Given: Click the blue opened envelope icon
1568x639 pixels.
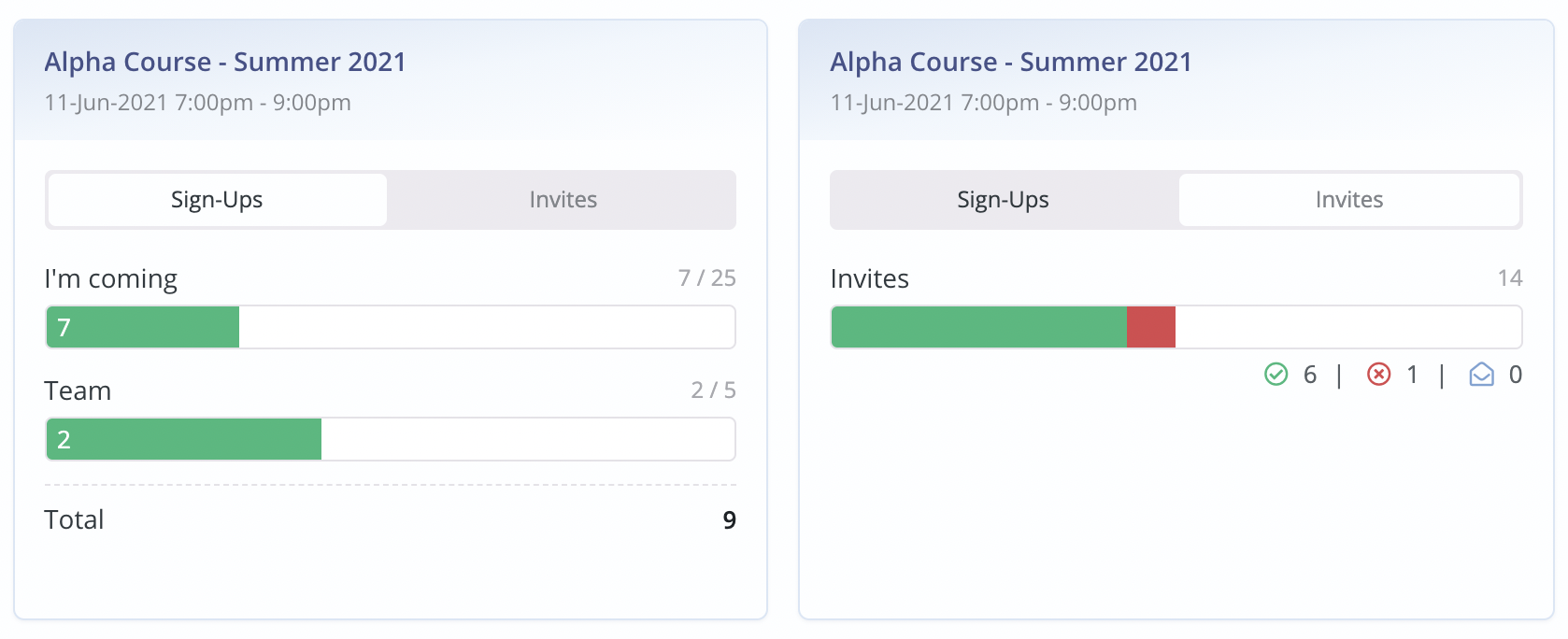Looking at the screenshot, I should [1481, 375].
